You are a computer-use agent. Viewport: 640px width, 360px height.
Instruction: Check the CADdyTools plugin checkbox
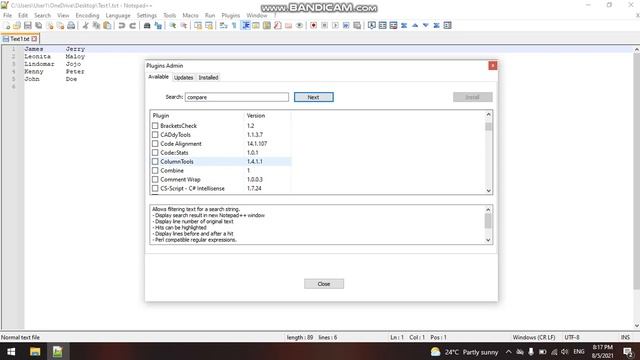155,135
